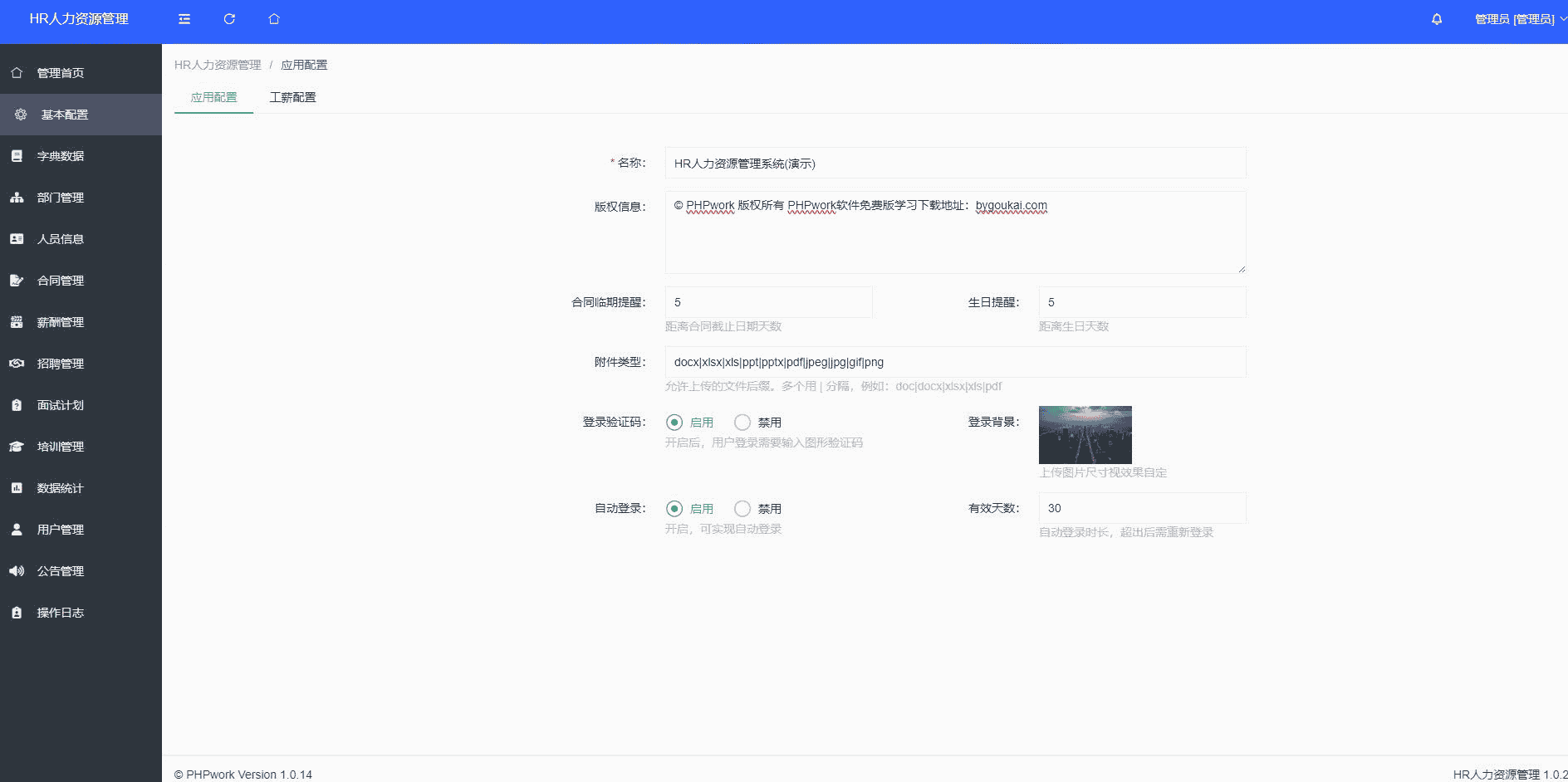This screenshot has height=782, width=1568.
Task: Go to 合同管理 in the sidebar
Action: pyautogui.click(x=61, y=281)
